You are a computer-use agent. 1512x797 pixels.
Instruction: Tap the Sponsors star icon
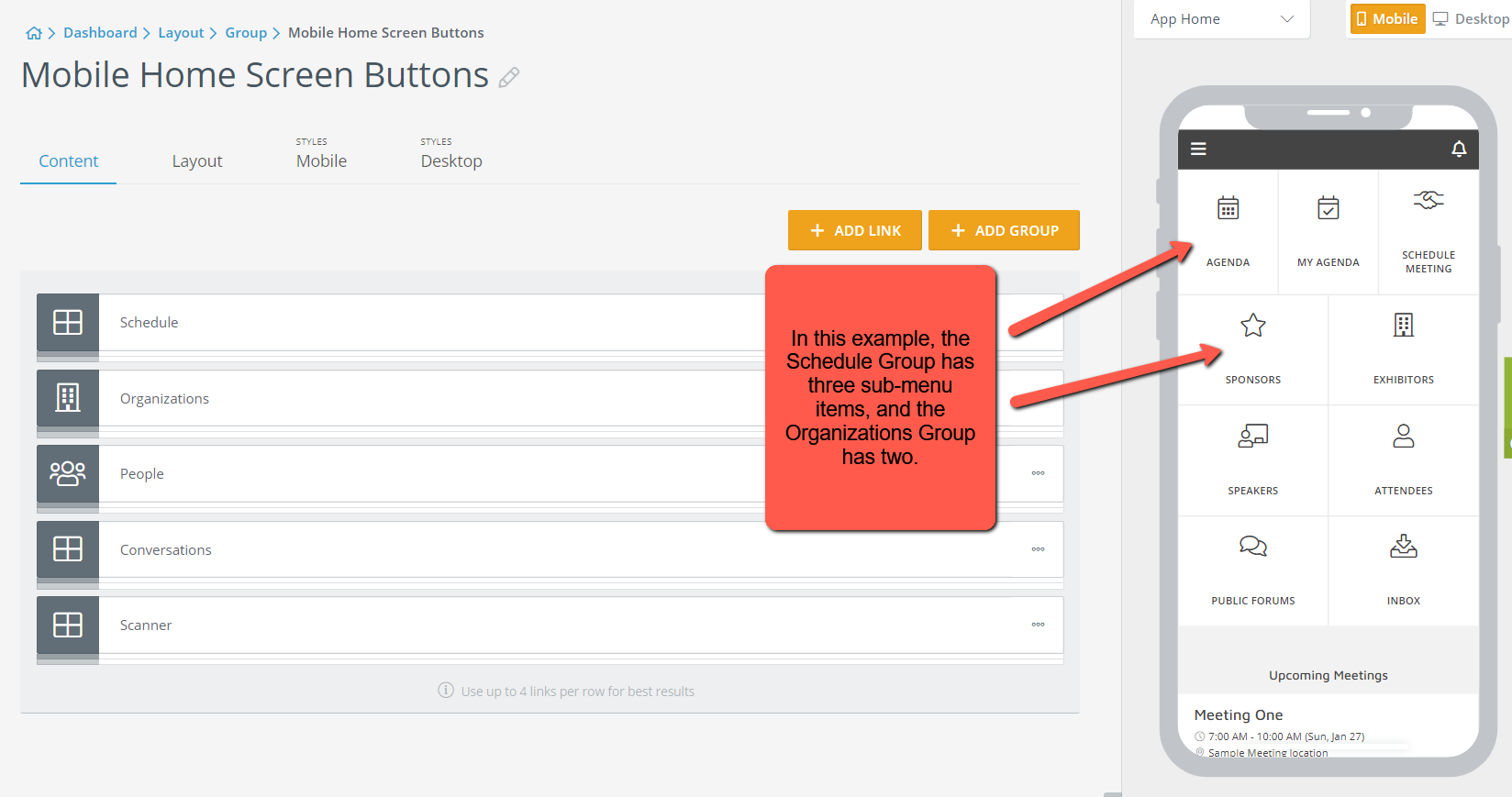(x=1253, y=325)
